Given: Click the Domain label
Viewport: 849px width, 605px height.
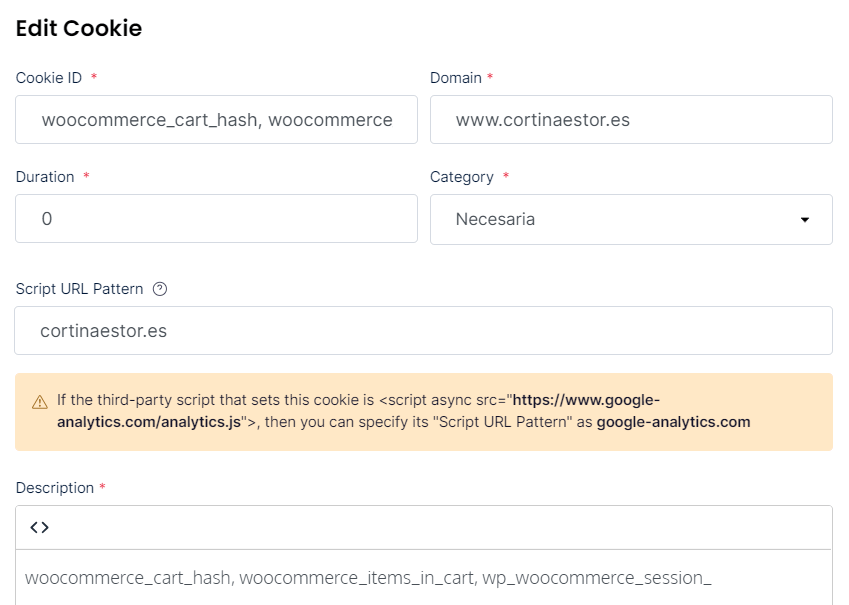Looking at the screenshot, I should [456, 78].
